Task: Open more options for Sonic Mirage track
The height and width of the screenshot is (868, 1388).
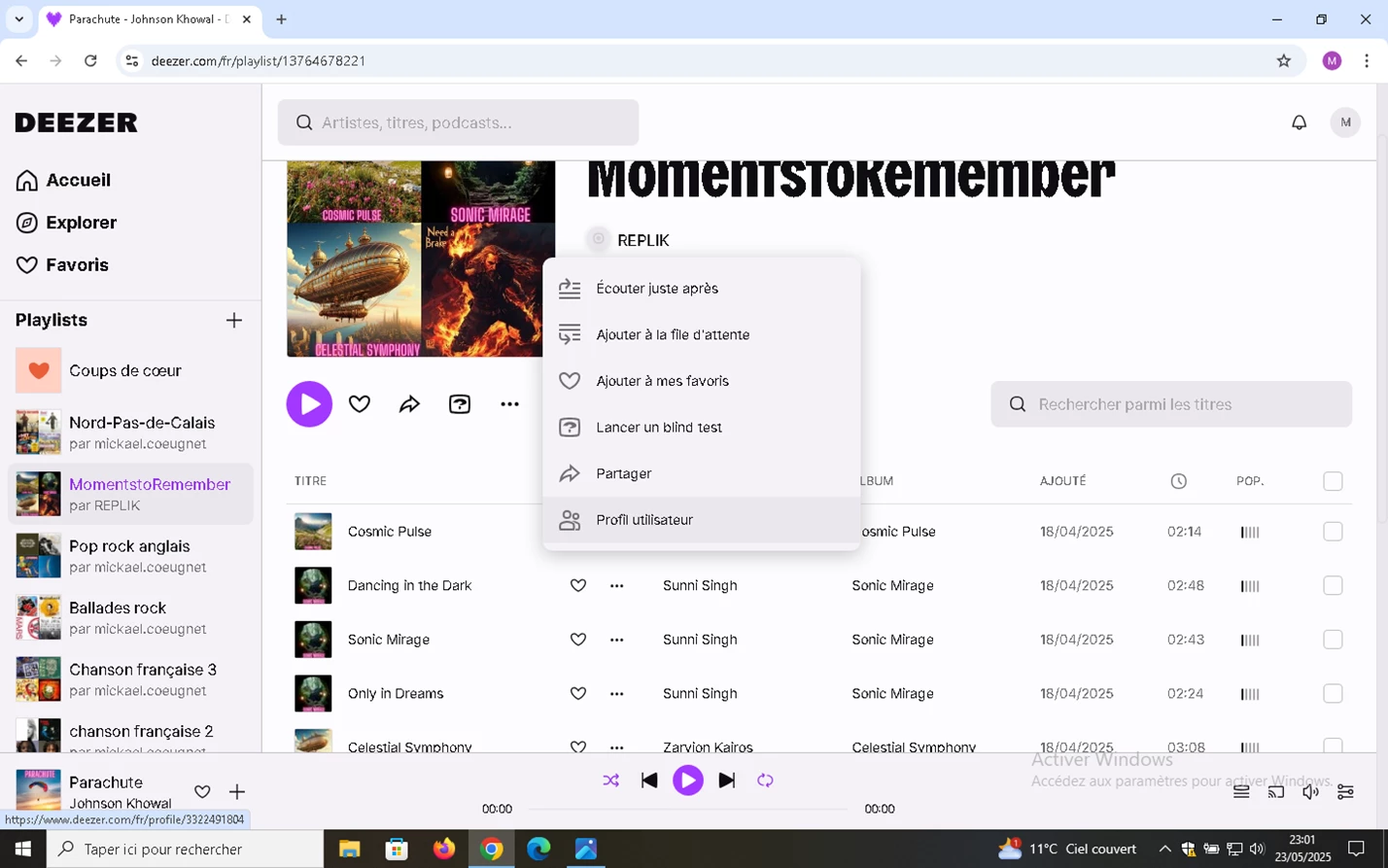Action: (x=616, y=640)
